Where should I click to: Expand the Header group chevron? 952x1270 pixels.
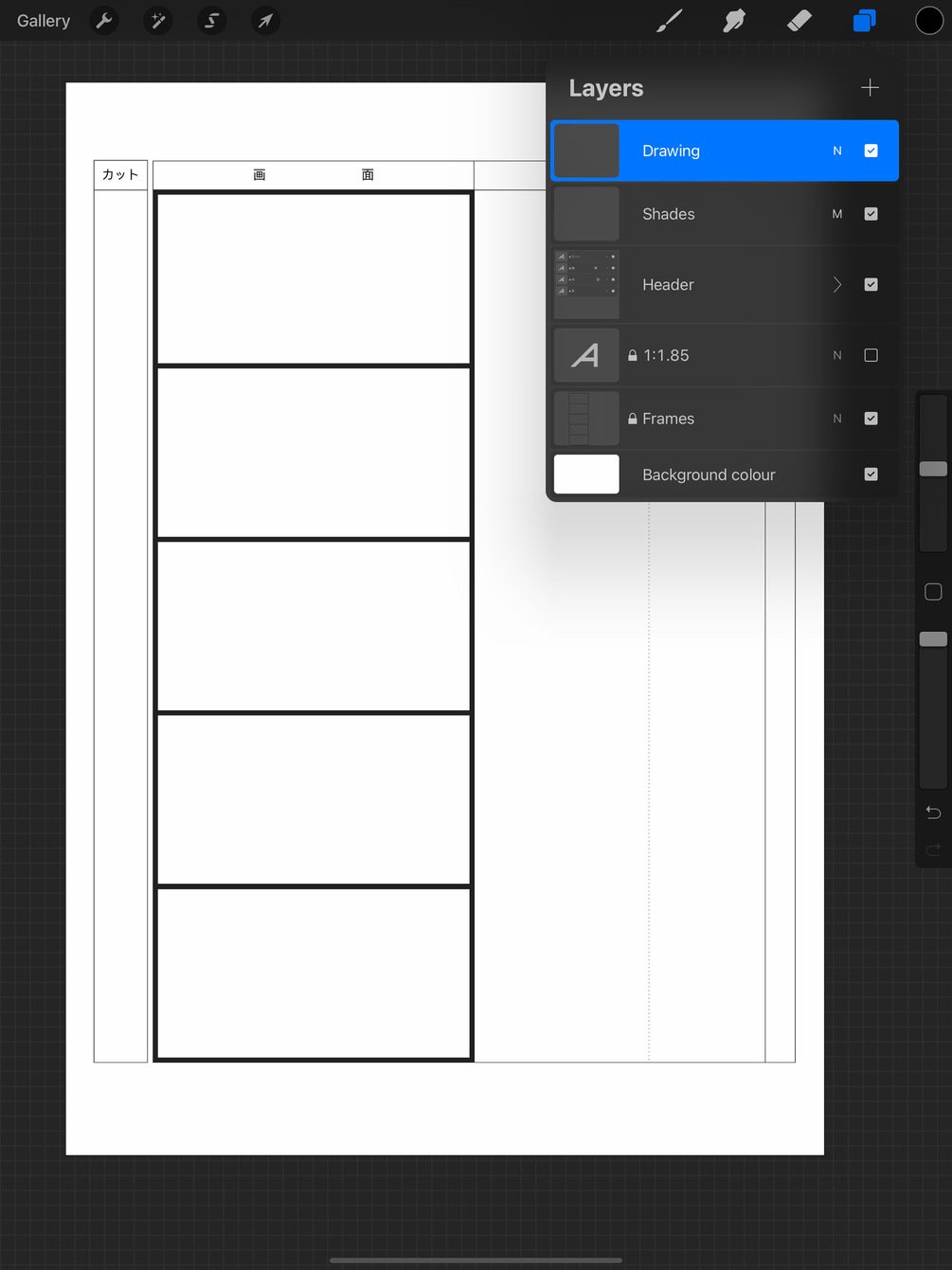coord(837,284)
